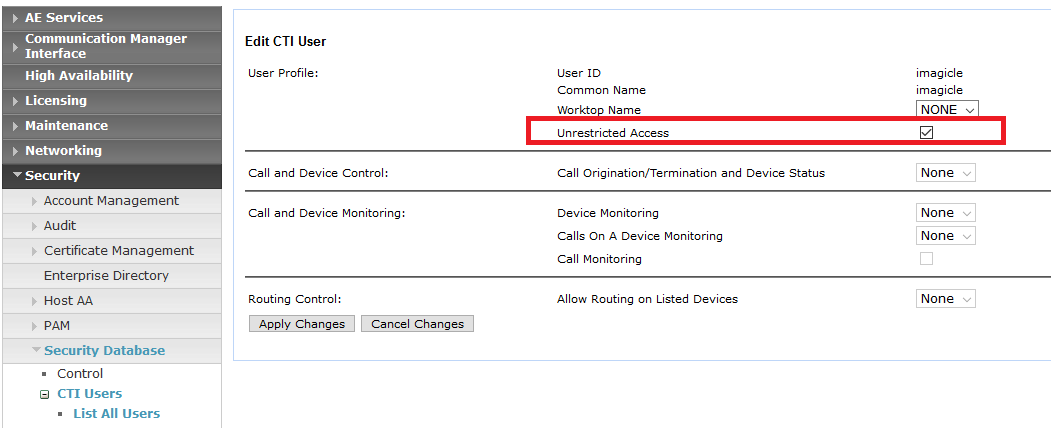Open the List All Users link

point(116,413)
